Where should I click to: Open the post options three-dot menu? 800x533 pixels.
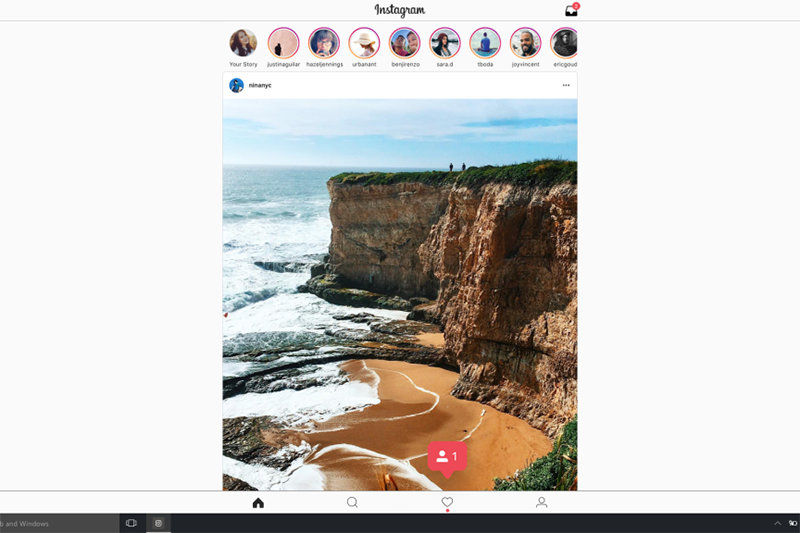coord(566,85)
